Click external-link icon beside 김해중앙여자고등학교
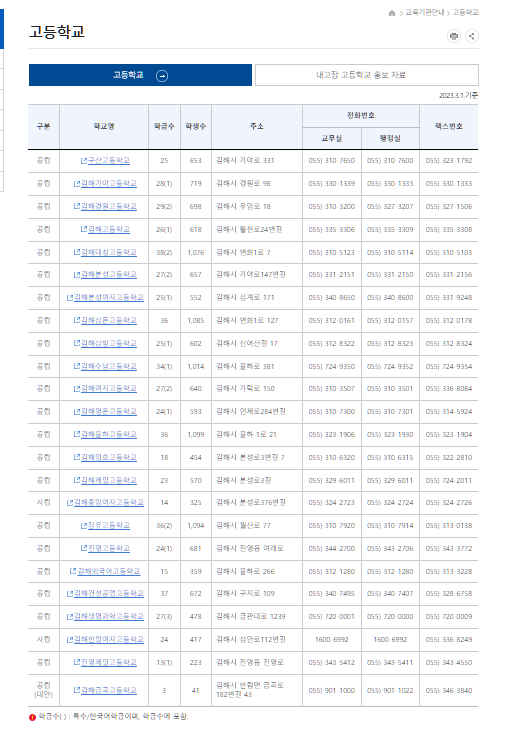The height and width of the screenshot is (742, 507). click(70, 503)
